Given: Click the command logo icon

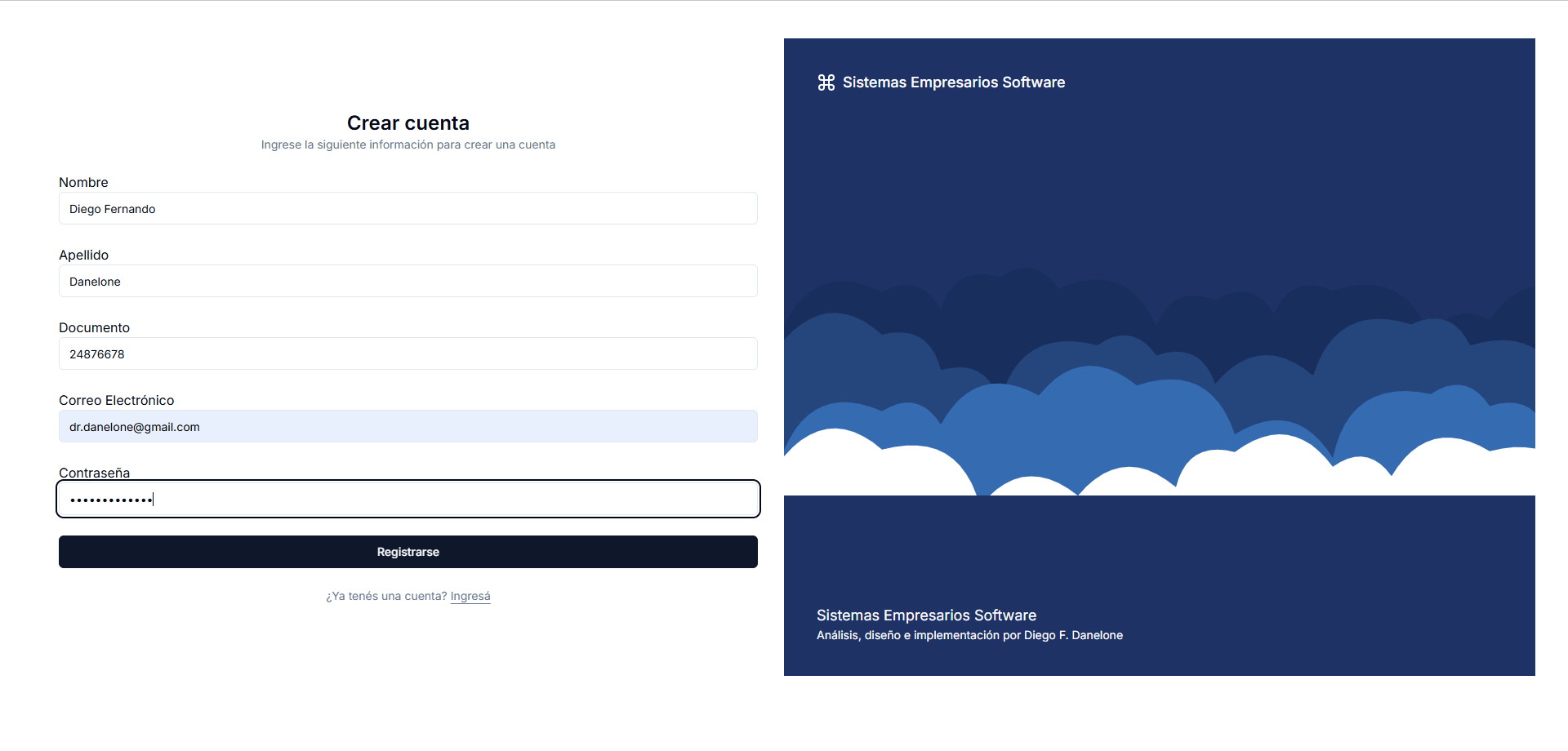Looking at the screenshot, I should (826, 82).
